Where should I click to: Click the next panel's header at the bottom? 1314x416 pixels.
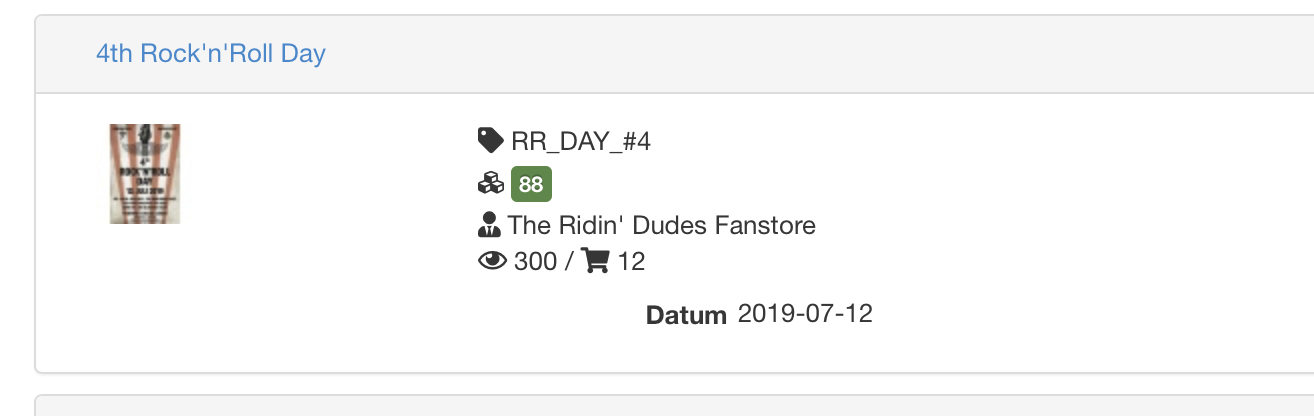pyautogui.click(x=670, y=406)
